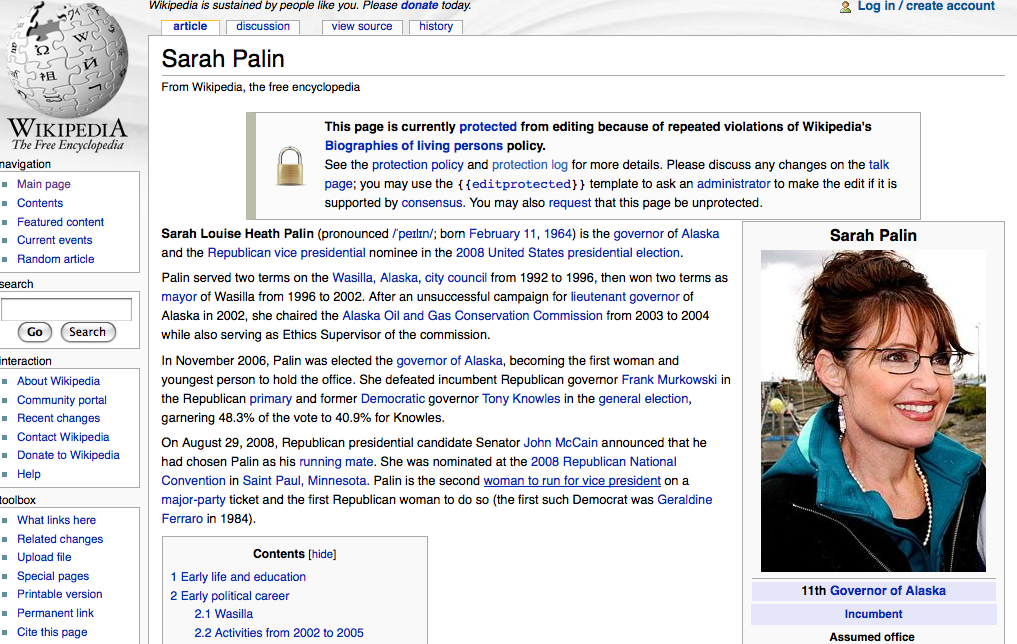Open Contact Wikipedia link
Viewport: 1017px width, 644px height.
click(x=63, y=437)
